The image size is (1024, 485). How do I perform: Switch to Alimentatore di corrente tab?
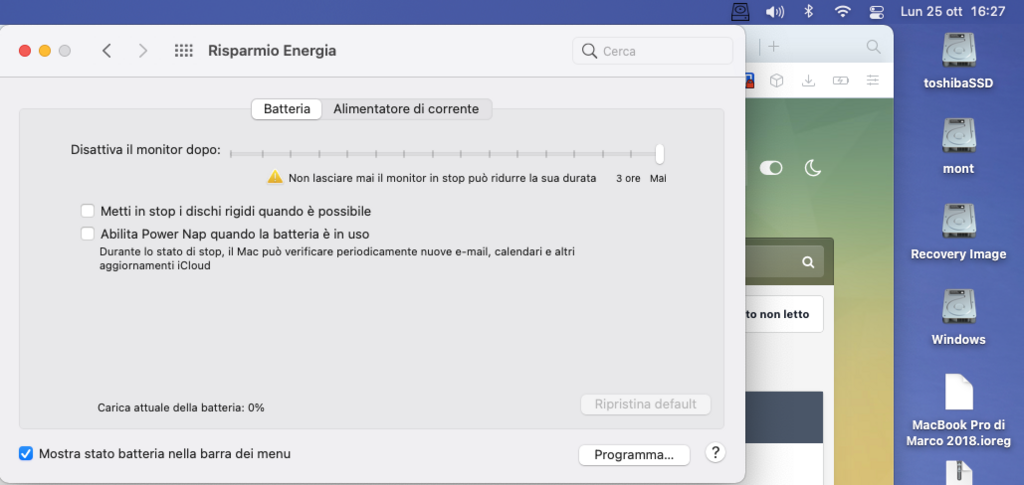pos(406,109)
